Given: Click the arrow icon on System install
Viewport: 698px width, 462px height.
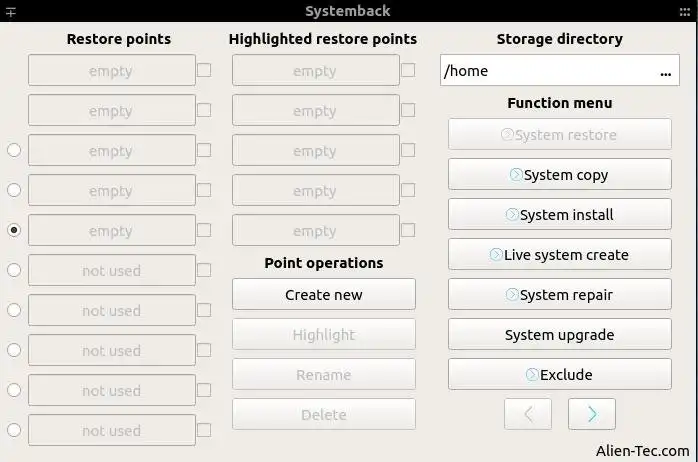Looking at the screenshot, I should tap(511, 214).
